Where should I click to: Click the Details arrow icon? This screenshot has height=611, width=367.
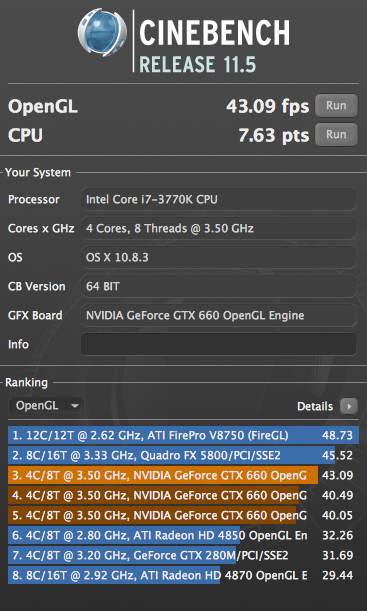(349, 406)
